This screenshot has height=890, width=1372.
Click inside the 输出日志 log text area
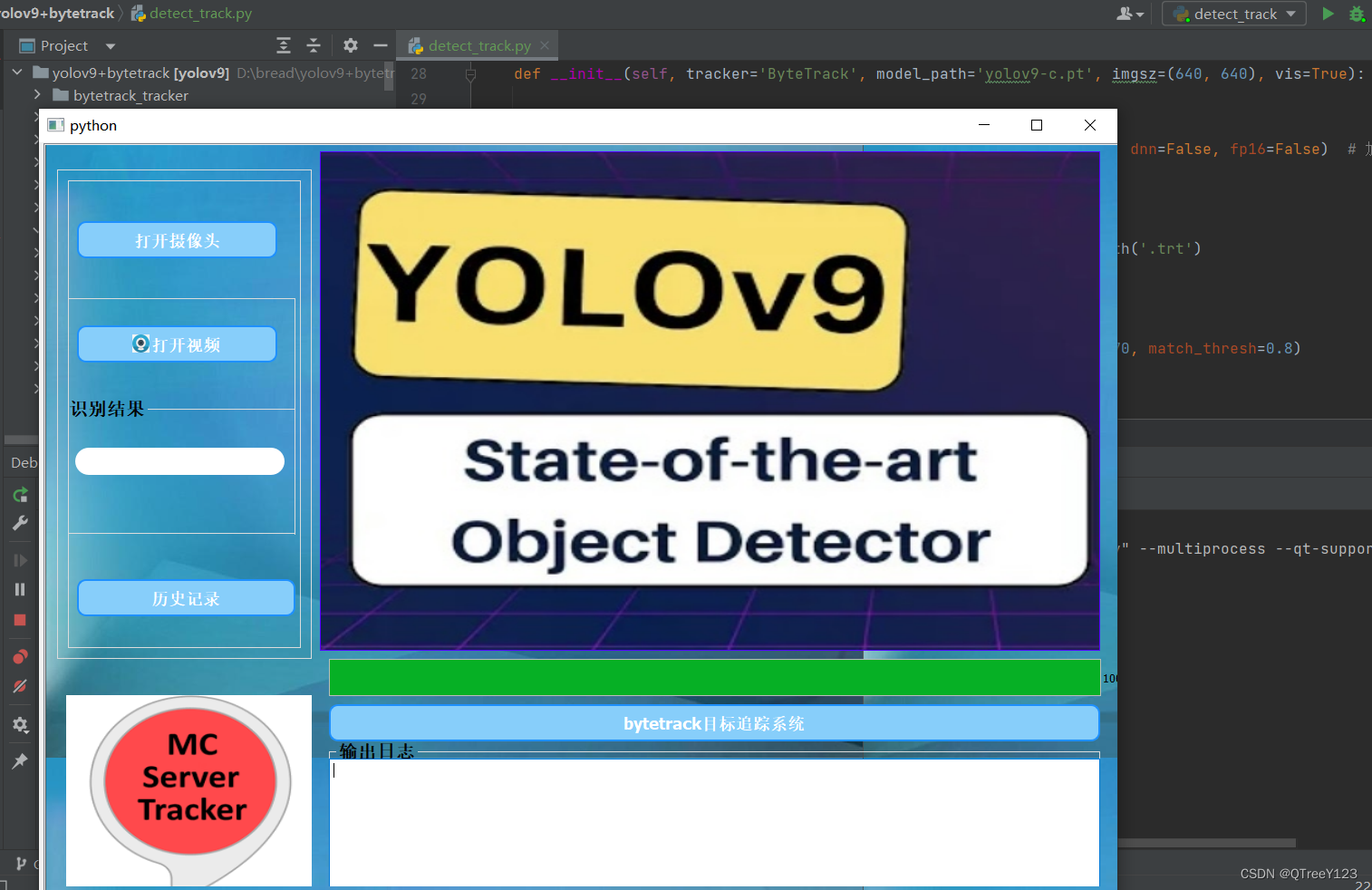[714, 822]
